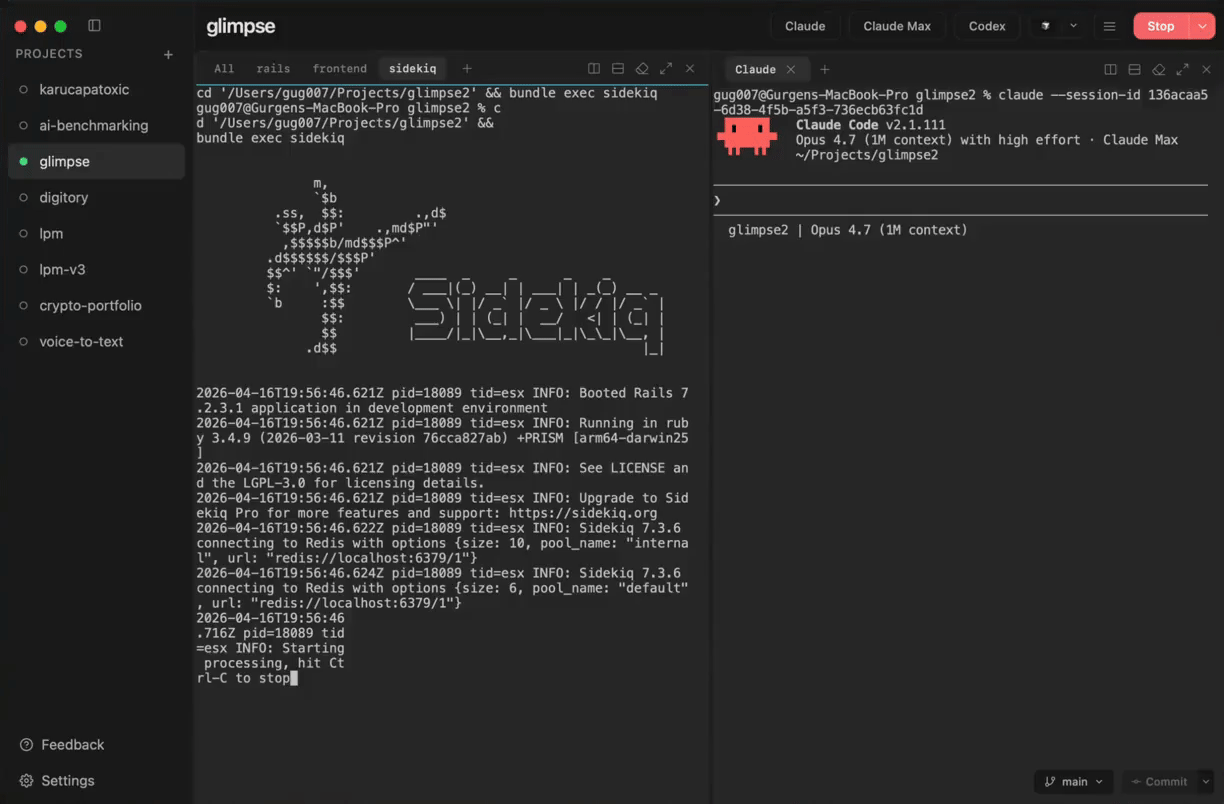This screenshot has height=804, width=1224.
Task: Open the crypto-portfolio project
Action: click(96, 305)
